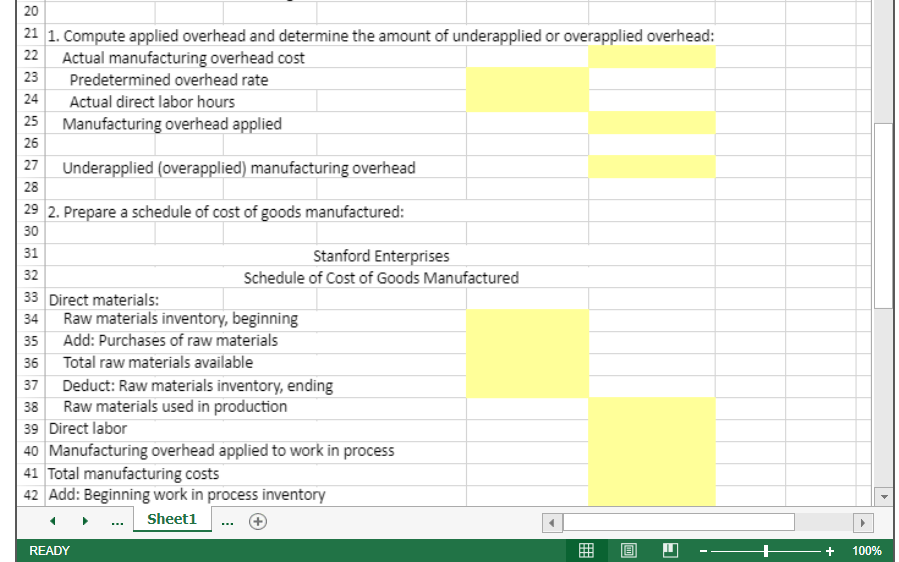Click 'Direct labor' label in row 39
The height and width of the screenshot is (562, 899).
(88, 429)
